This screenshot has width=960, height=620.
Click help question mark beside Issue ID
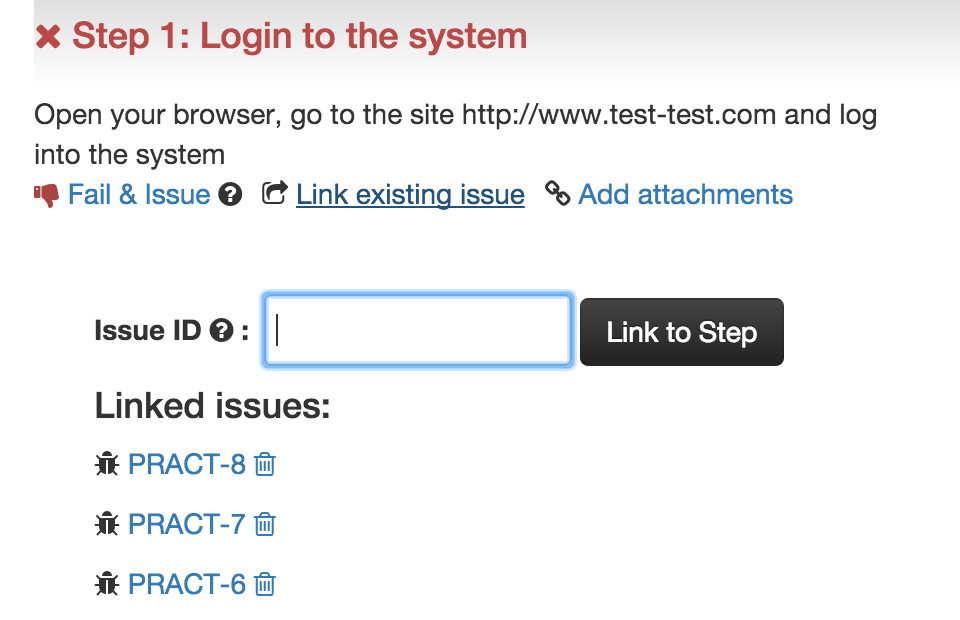(x=221, y=331)
